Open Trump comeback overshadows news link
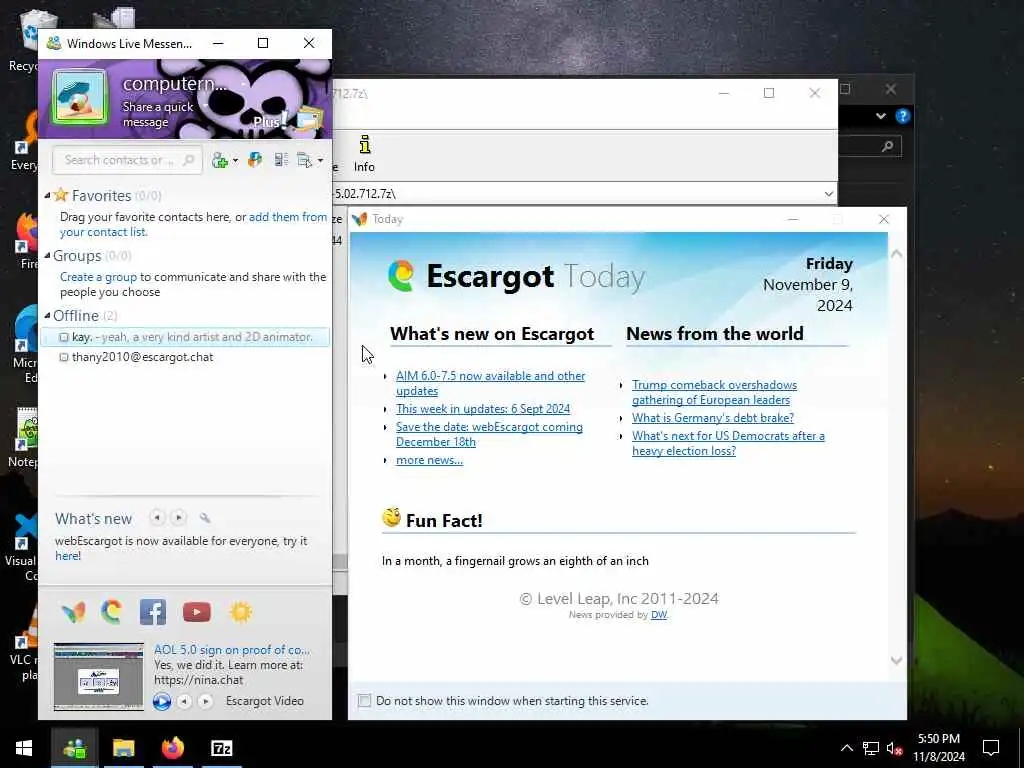This screenshot has width=1024, height=768. point(714,392)
